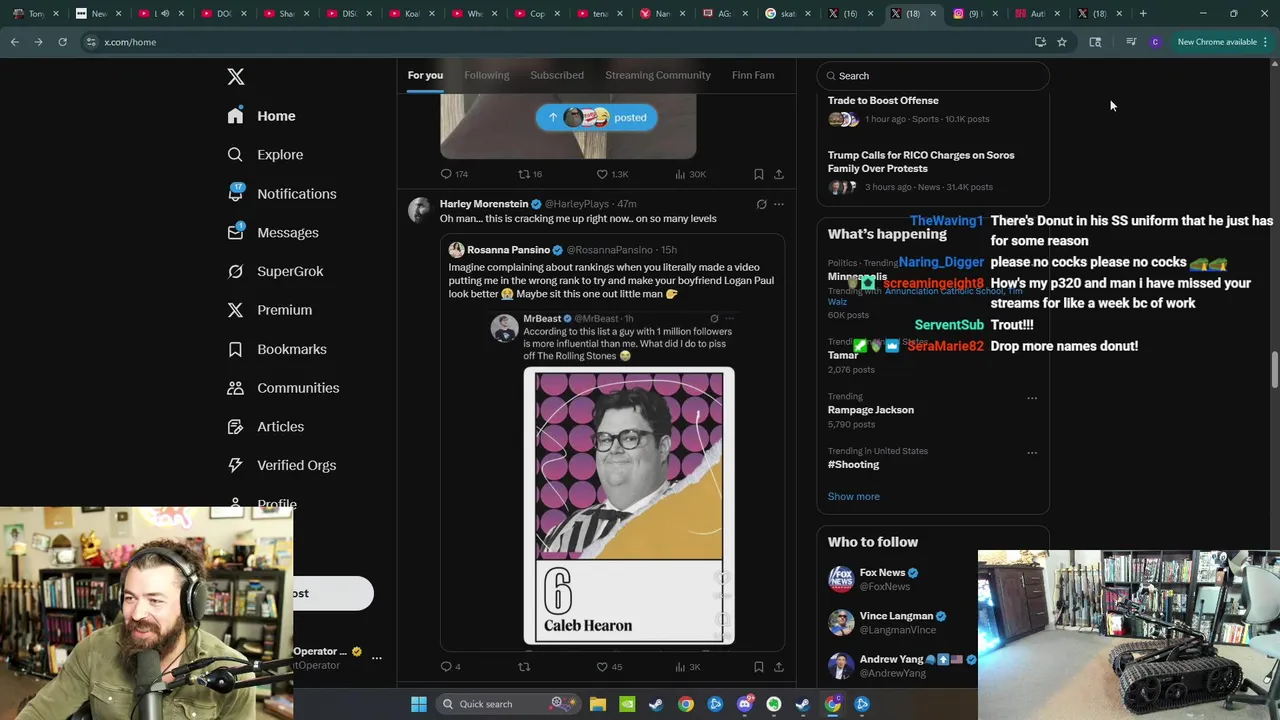Open Articles in the sidebar
Viewport: 1280px width, 720px height.
coord(265,427)
